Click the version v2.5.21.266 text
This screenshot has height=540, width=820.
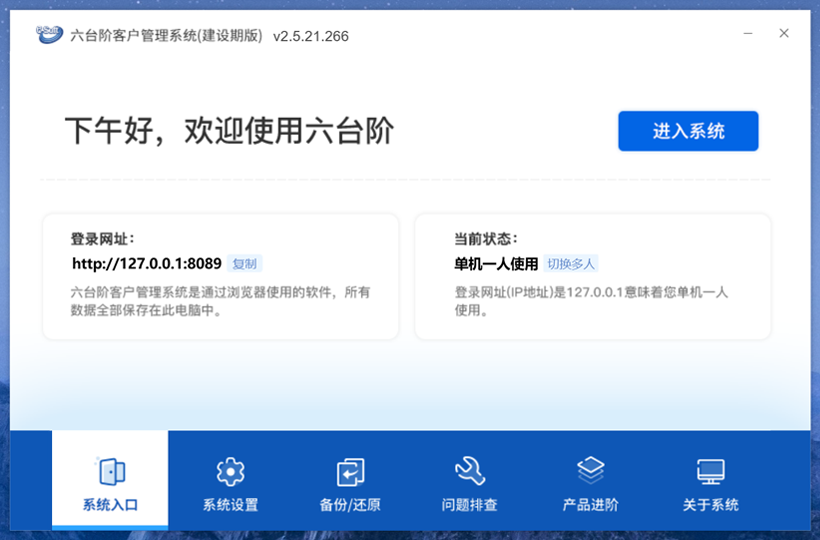[x=311, y=36]
